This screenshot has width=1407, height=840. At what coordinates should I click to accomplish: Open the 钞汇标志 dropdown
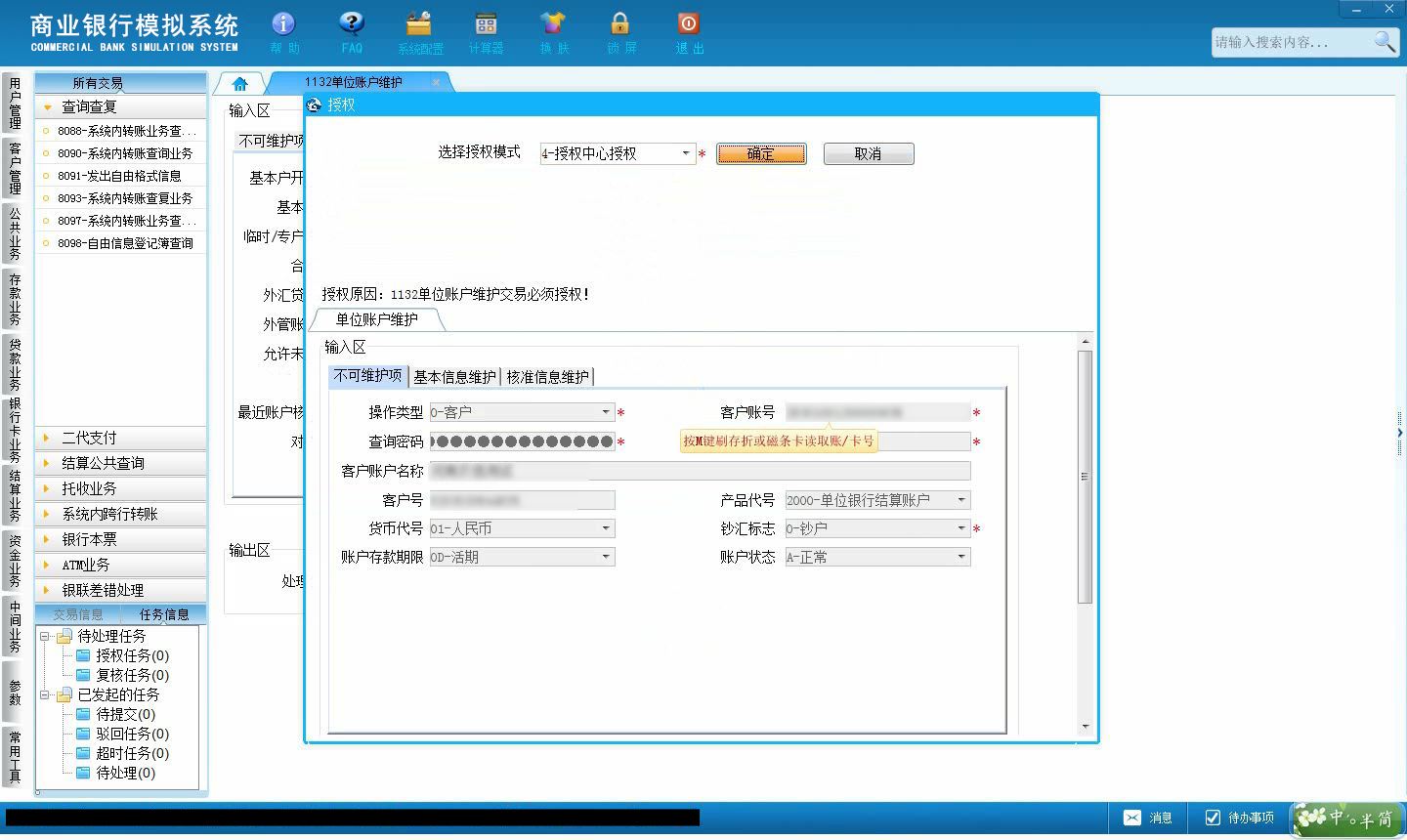(x=961, y=528)
